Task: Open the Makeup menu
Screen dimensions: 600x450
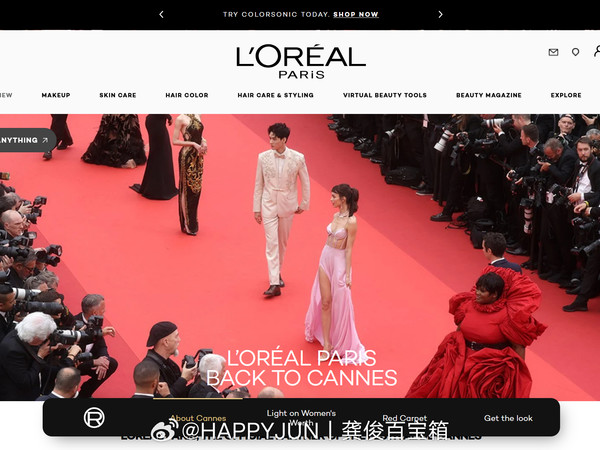Action: click(x=56, y=95)
